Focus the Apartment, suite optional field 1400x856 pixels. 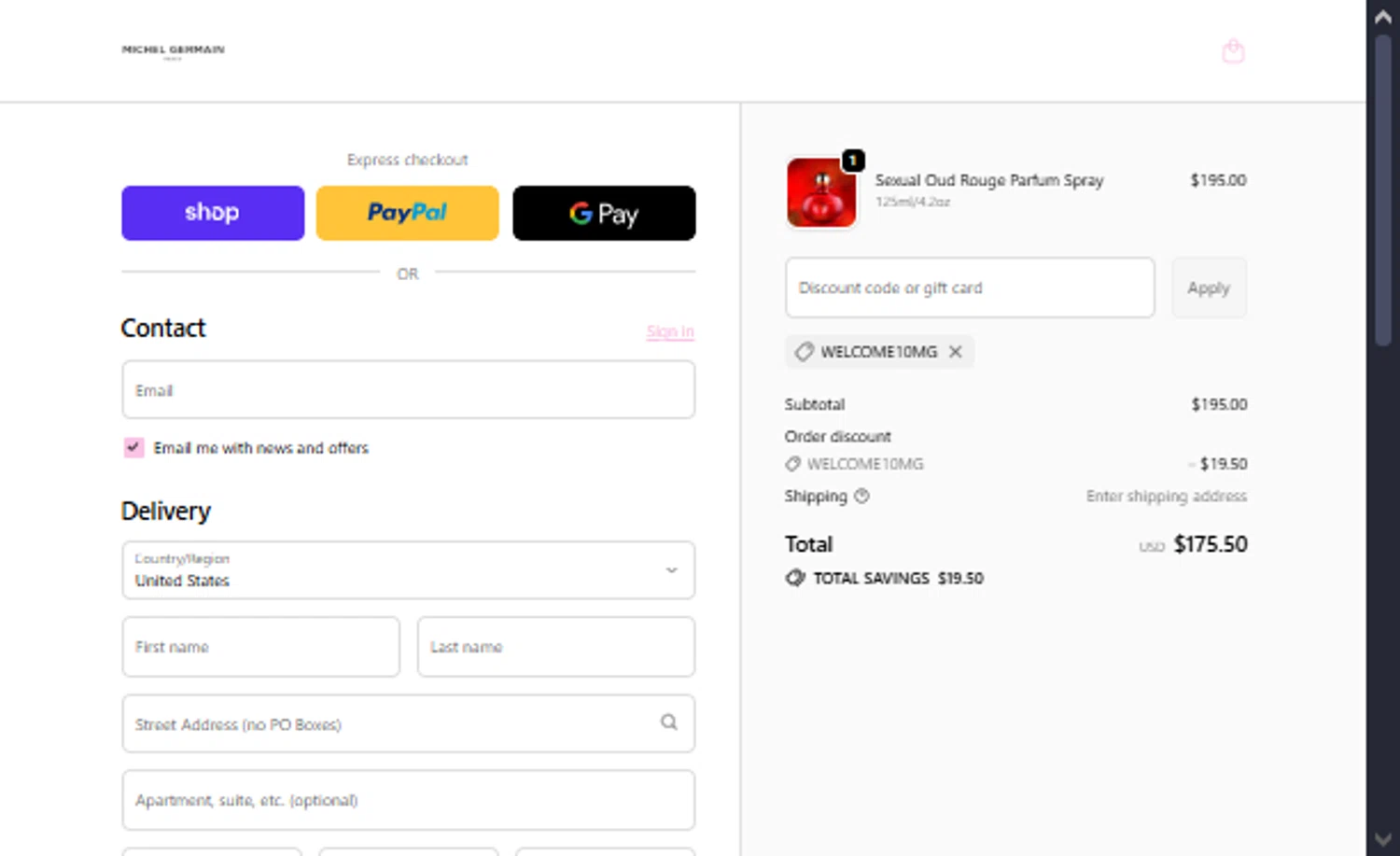point(408,800)
